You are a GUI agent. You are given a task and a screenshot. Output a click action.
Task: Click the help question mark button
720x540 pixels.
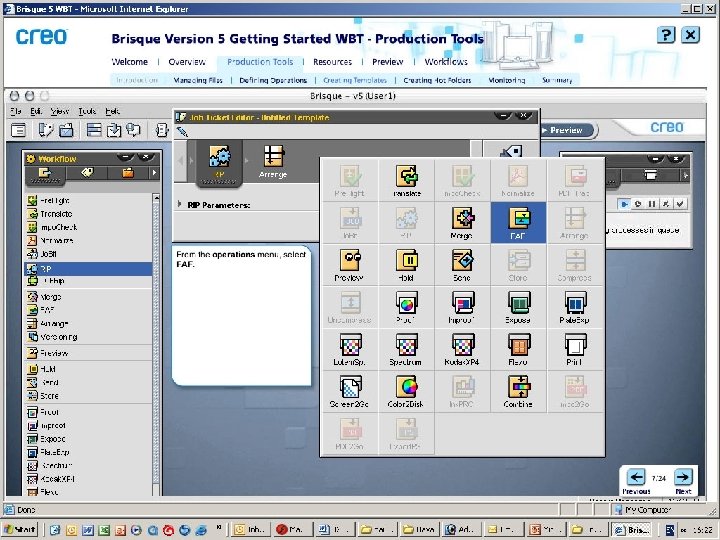coord(666,35)
